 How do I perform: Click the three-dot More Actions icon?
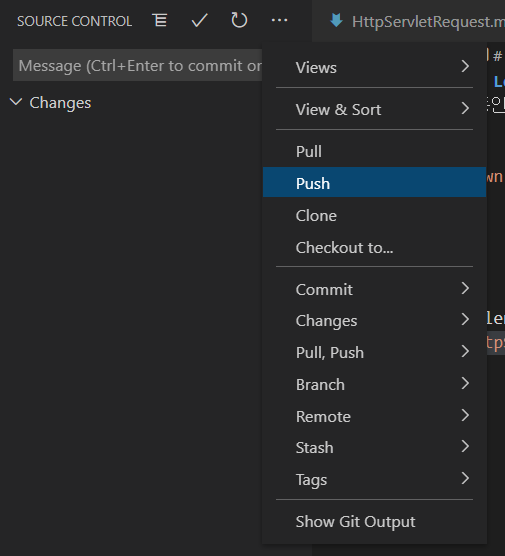(279, 20)
